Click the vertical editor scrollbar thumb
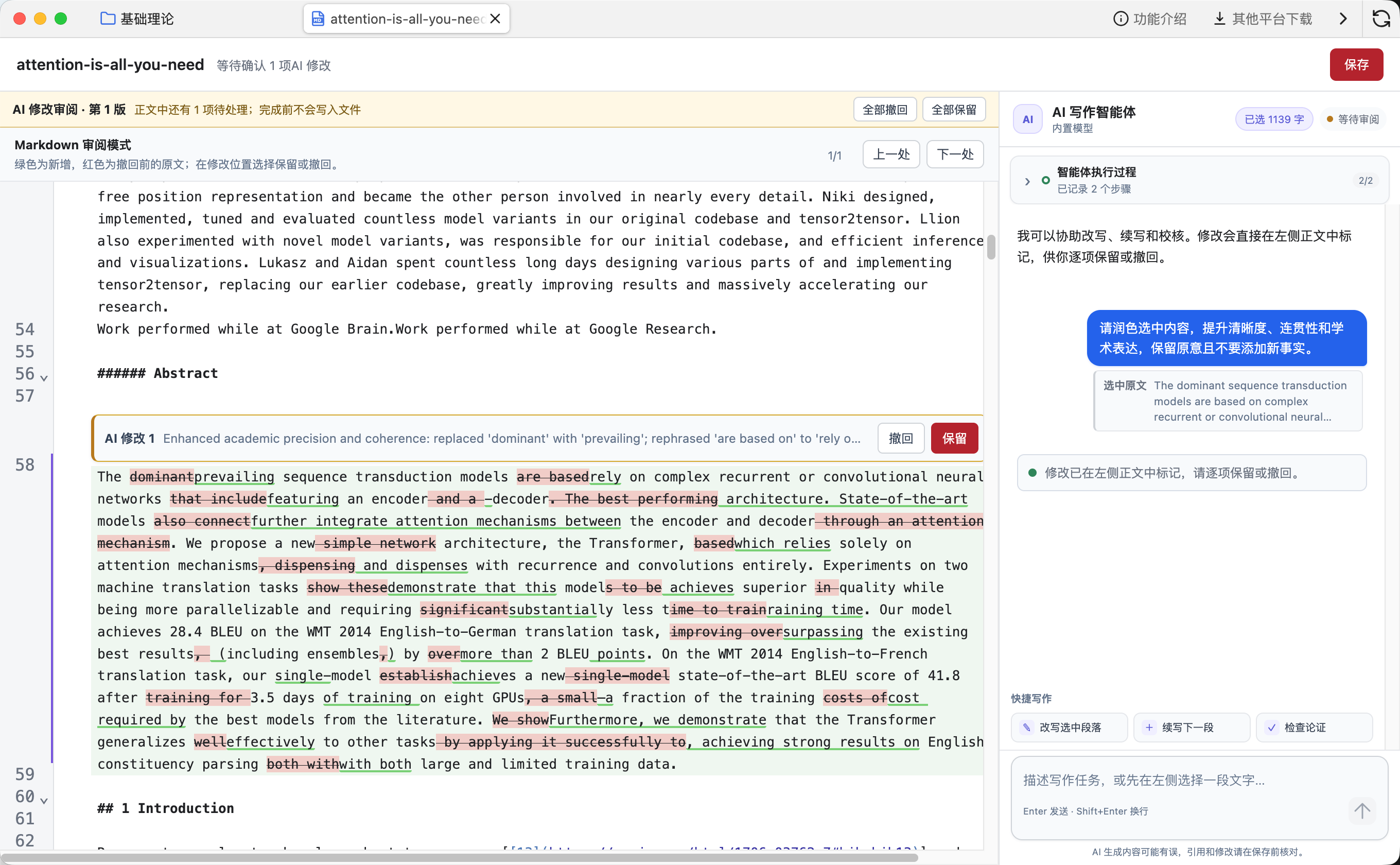The height and width of the screenshot is (865, 1400). pos(990,247)
